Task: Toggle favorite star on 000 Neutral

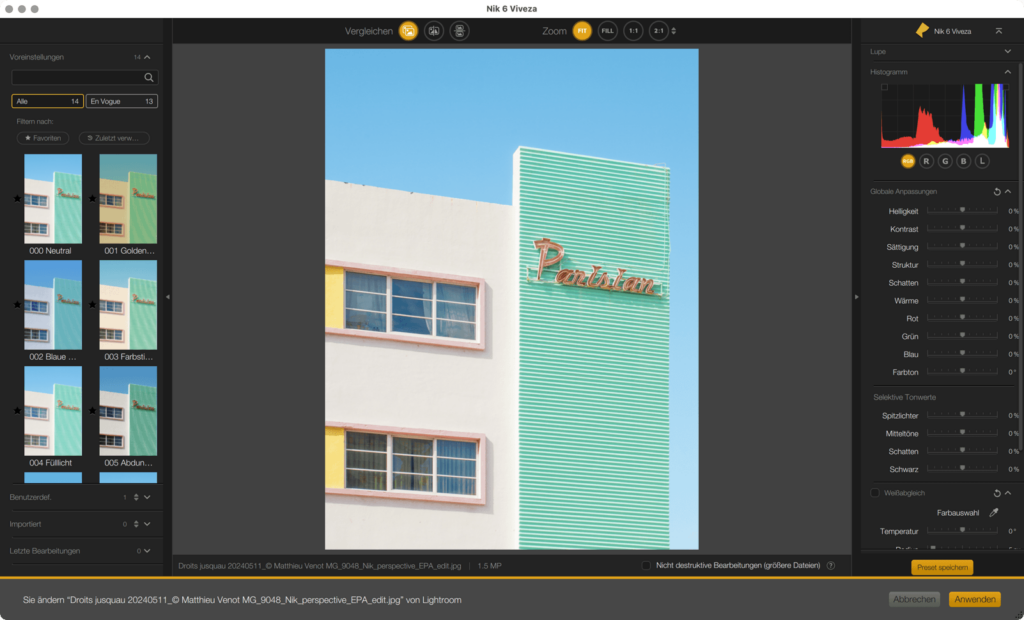Action: [x=18, y=199]
